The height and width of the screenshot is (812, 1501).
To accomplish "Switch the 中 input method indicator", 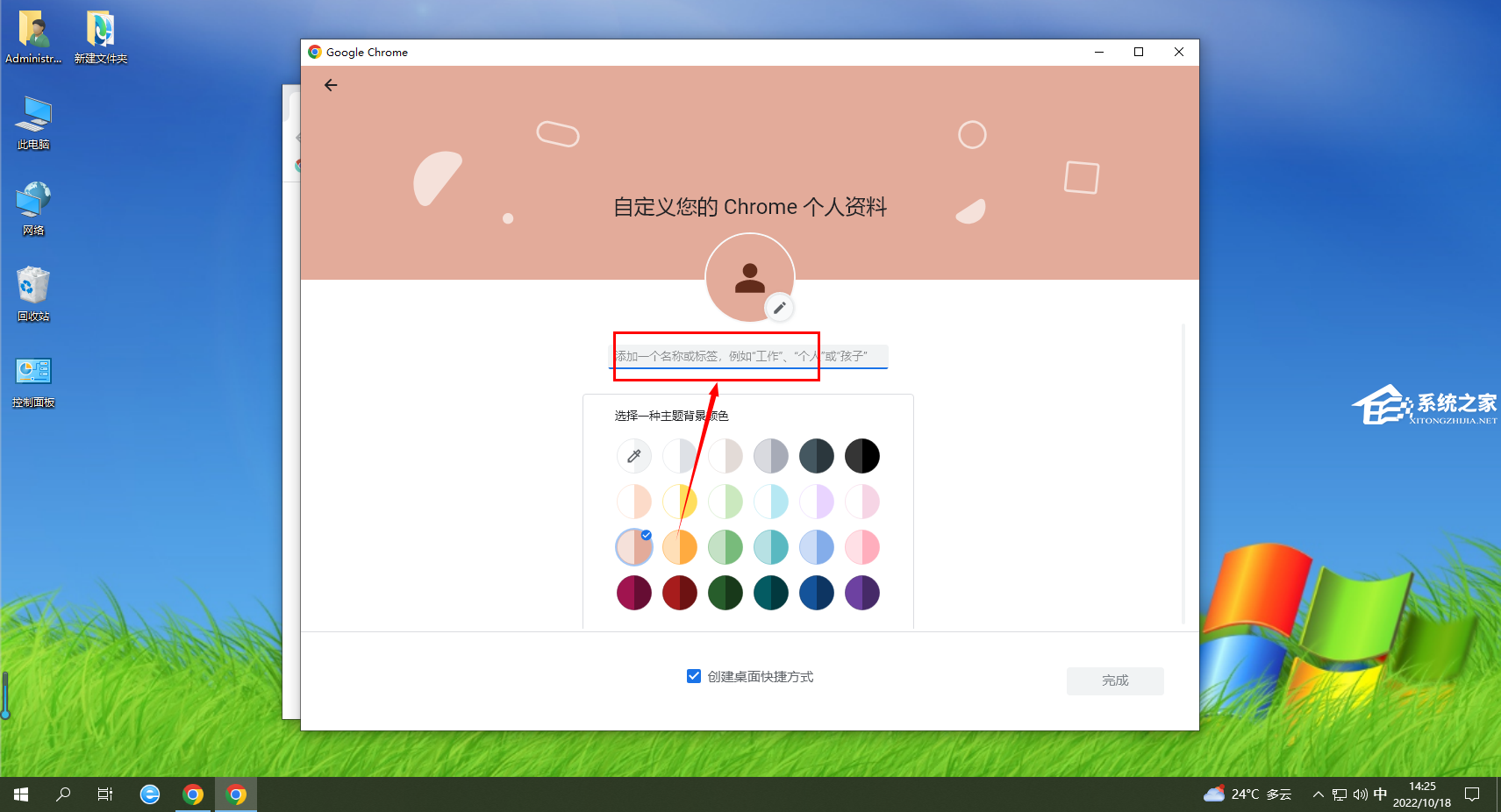I will click(x=1380, y=794).
